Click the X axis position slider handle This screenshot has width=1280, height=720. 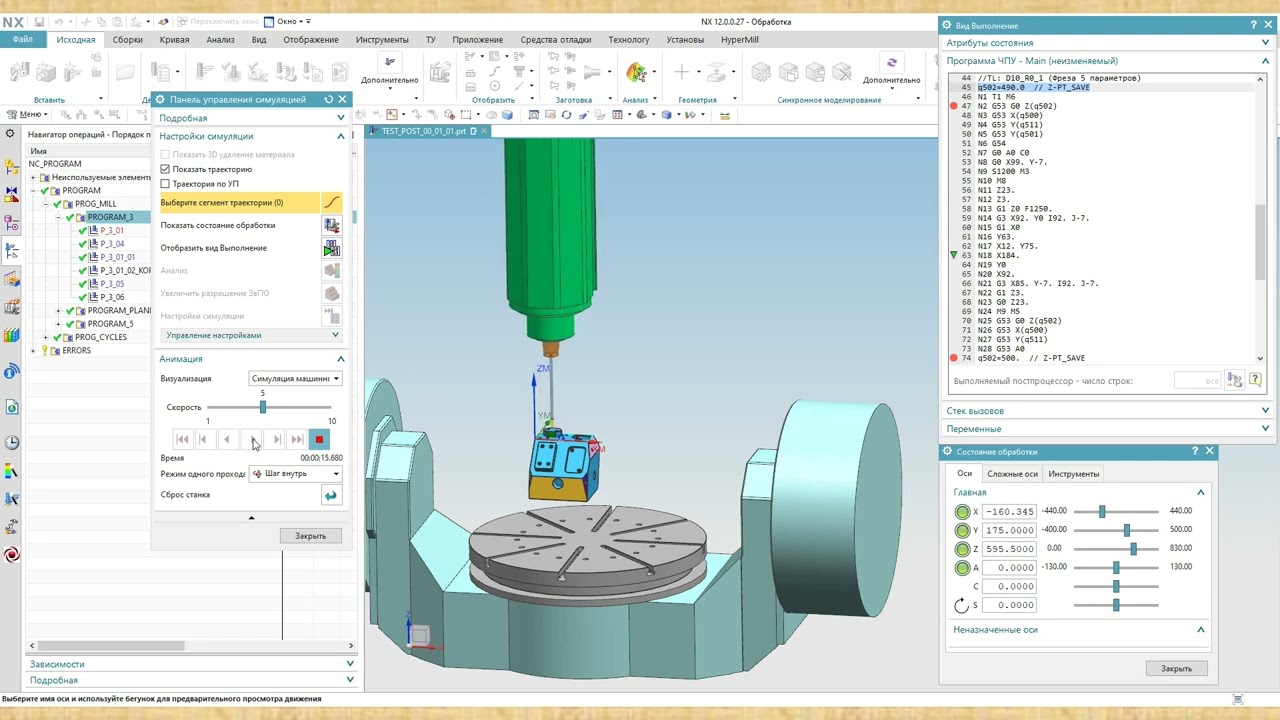point(1102,511)
